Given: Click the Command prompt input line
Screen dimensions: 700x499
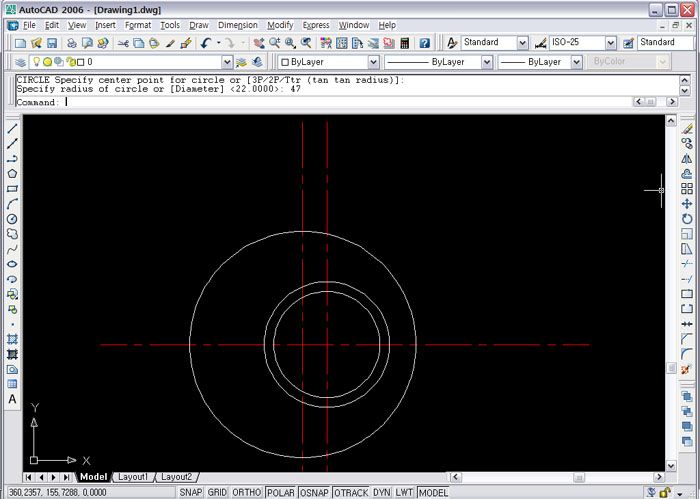Looking at the screenshot, I should [324, 102].
